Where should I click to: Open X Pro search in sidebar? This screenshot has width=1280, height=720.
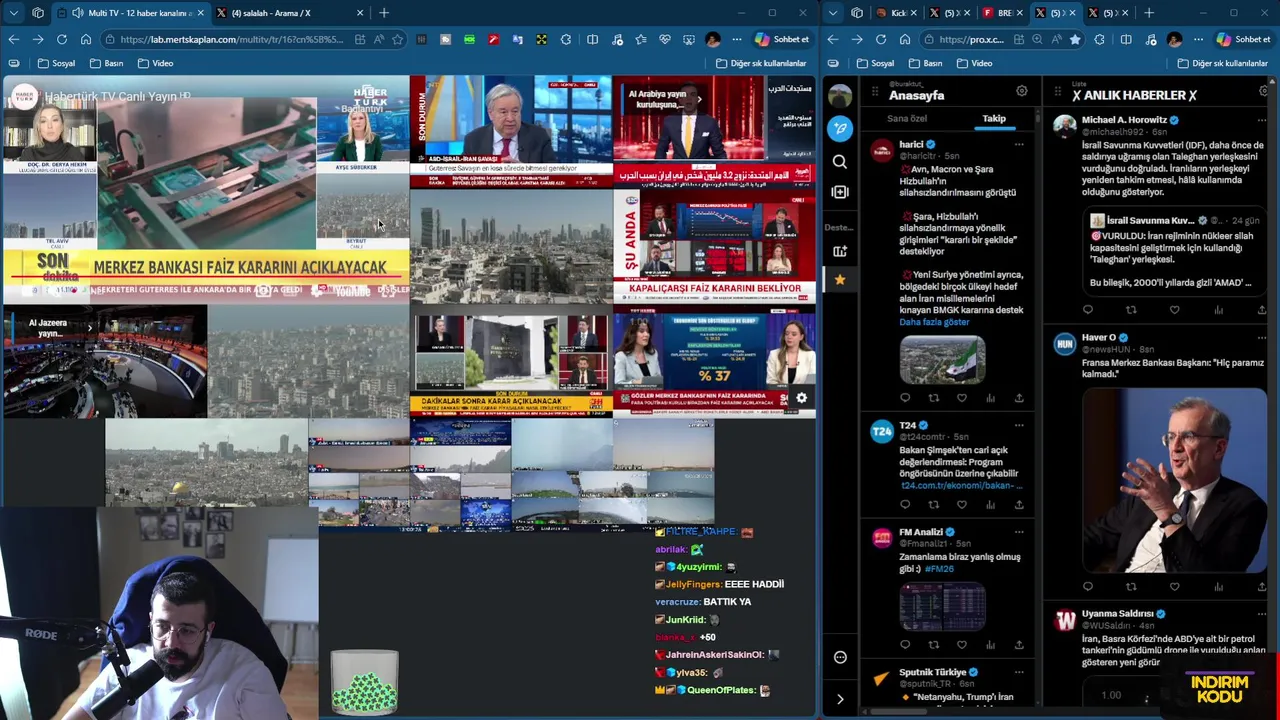click(840, 161)
